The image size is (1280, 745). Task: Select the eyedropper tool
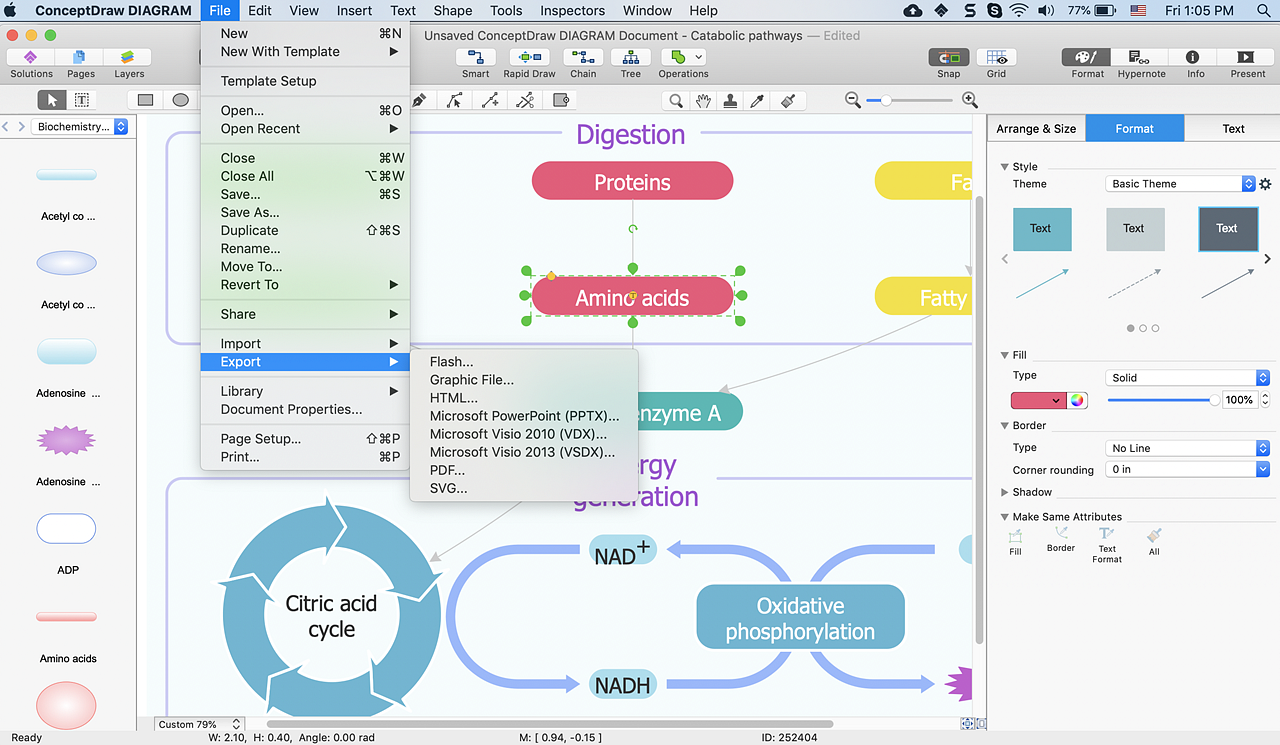758,100
